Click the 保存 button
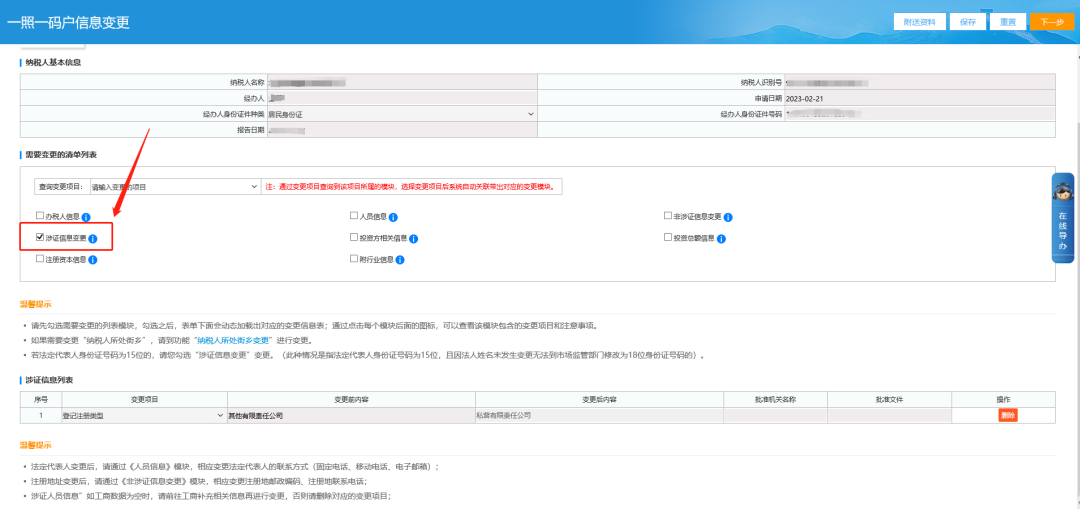The width and height of the screenshot is (1080, 509). click(968, 22)
